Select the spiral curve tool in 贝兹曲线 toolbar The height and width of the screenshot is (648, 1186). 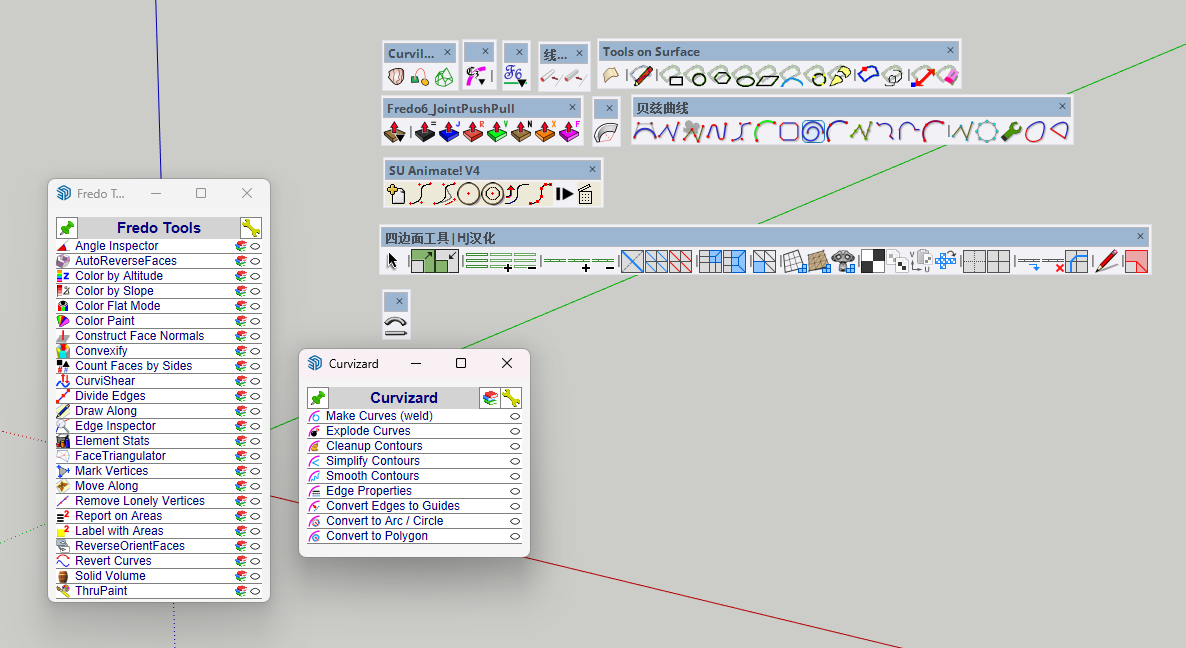click(x=812, y=132)
